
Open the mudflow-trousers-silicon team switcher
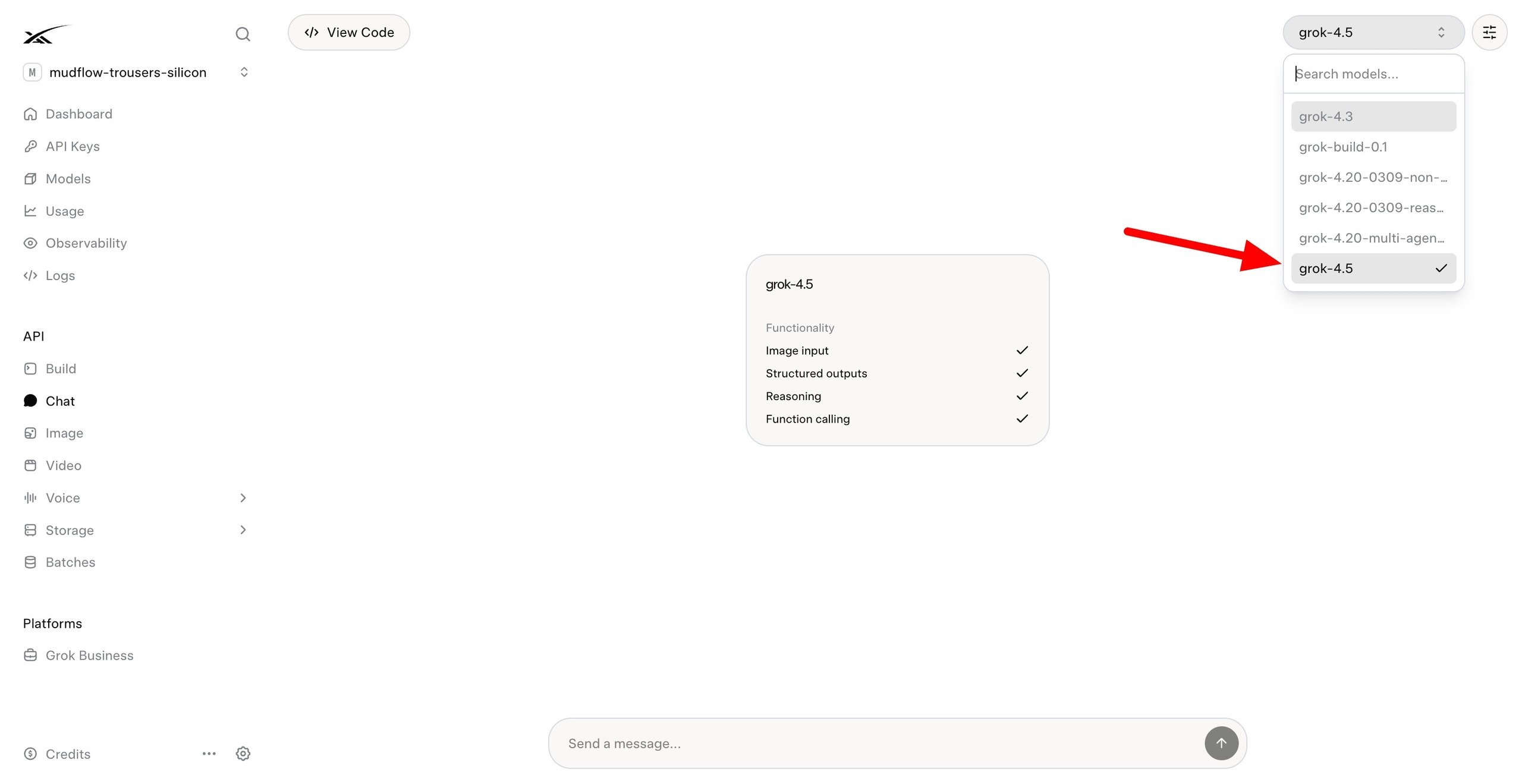click(x=137, y=73)
